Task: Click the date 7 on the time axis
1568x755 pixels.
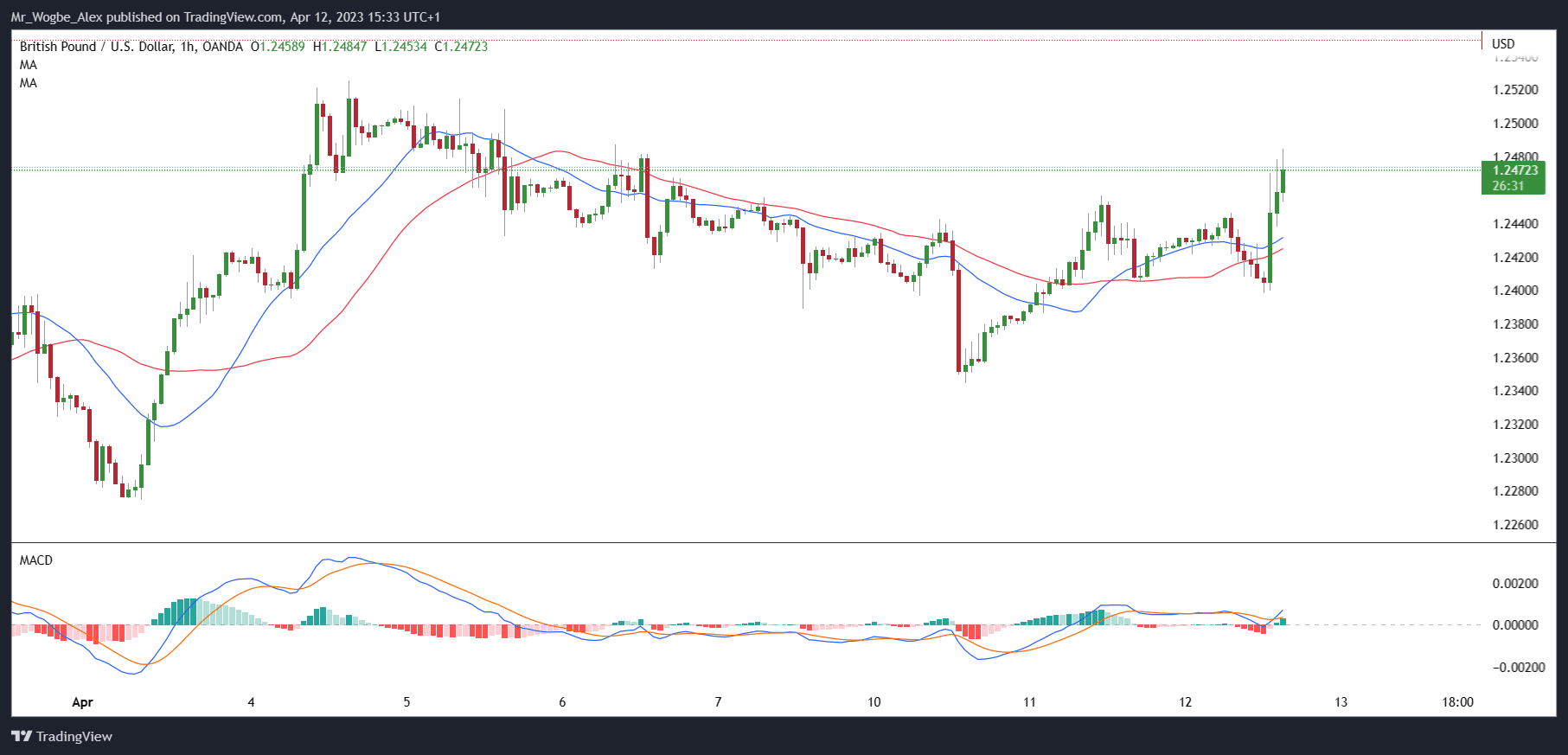Action: coord(718,702)
